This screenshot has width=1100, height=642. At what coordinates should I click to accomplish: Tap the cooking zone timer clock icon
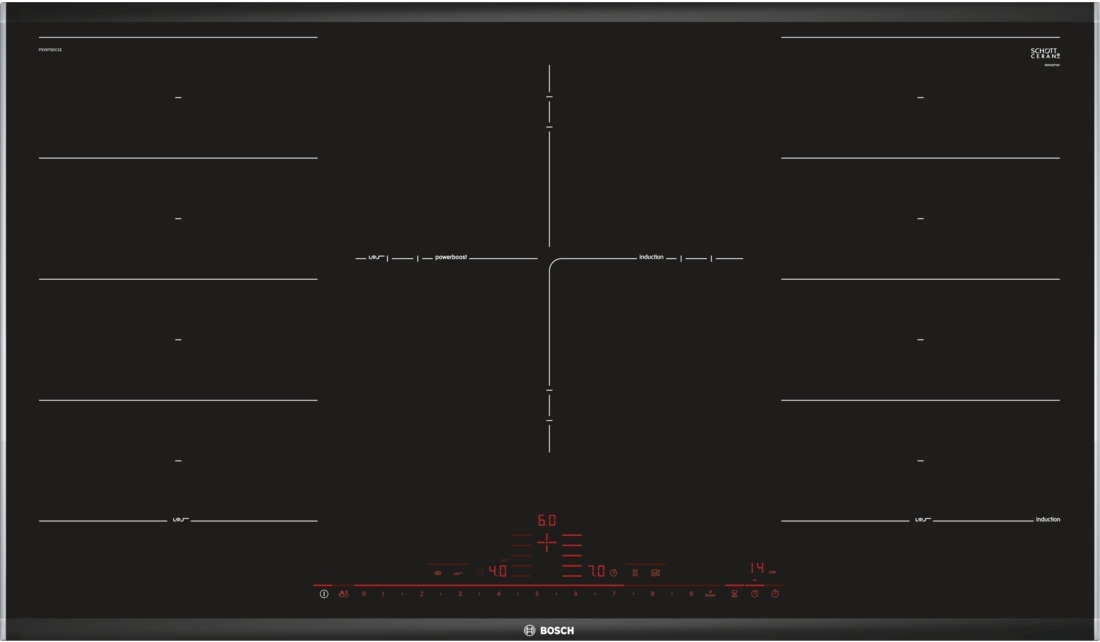(755, 595)
